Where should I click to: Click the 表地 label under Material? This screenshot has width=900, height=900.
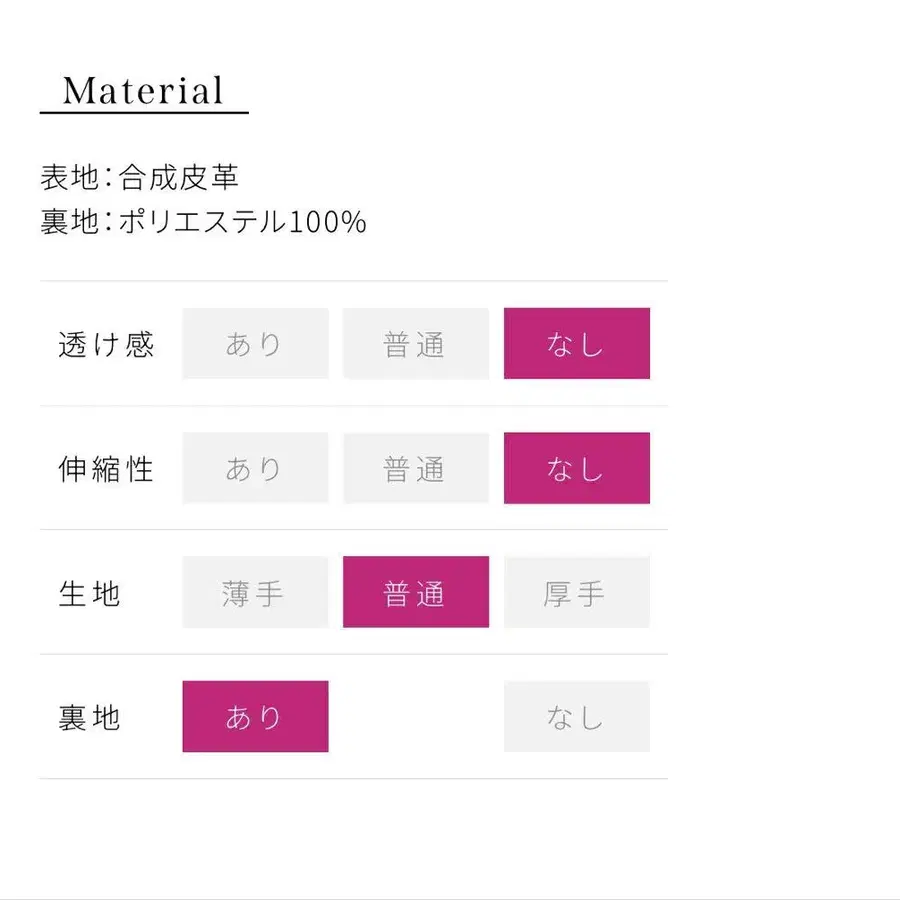coord(68,178)
